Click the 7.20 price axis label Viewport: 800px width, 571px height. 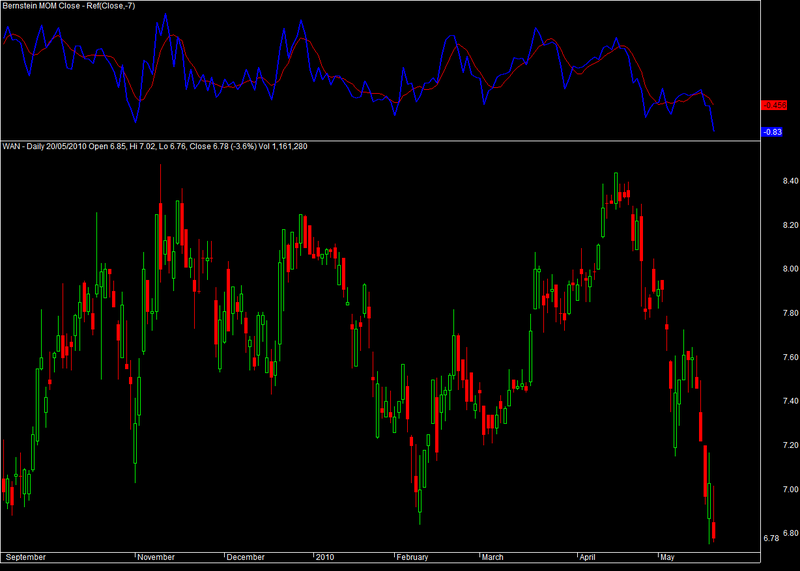coord(790,445)
